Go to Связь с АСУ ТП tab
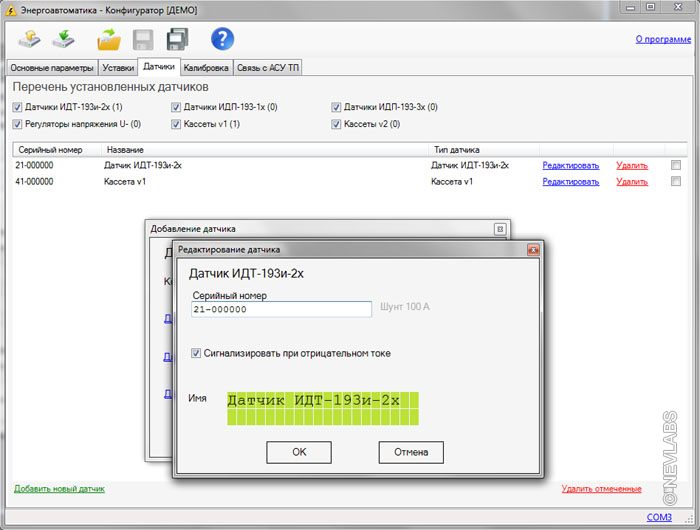The height and width of the screenshot is (530, 700). [x=268, y=68]
